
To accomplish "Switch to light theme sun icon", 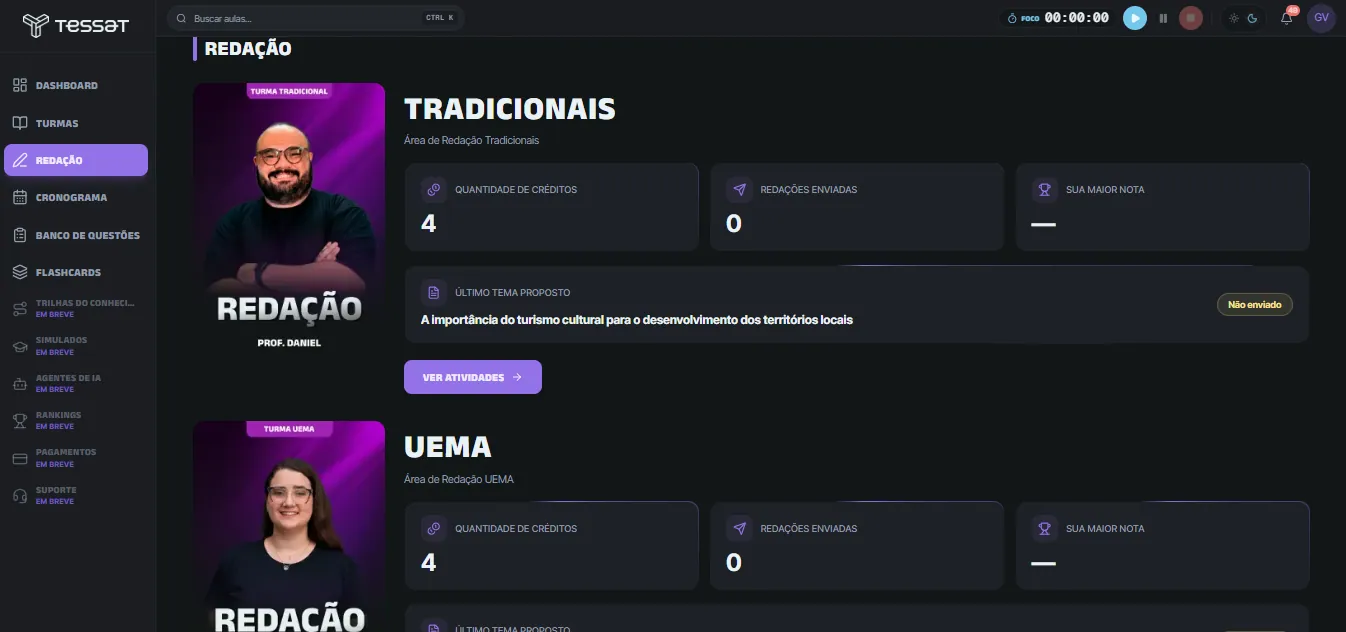I will (1234, 18).
